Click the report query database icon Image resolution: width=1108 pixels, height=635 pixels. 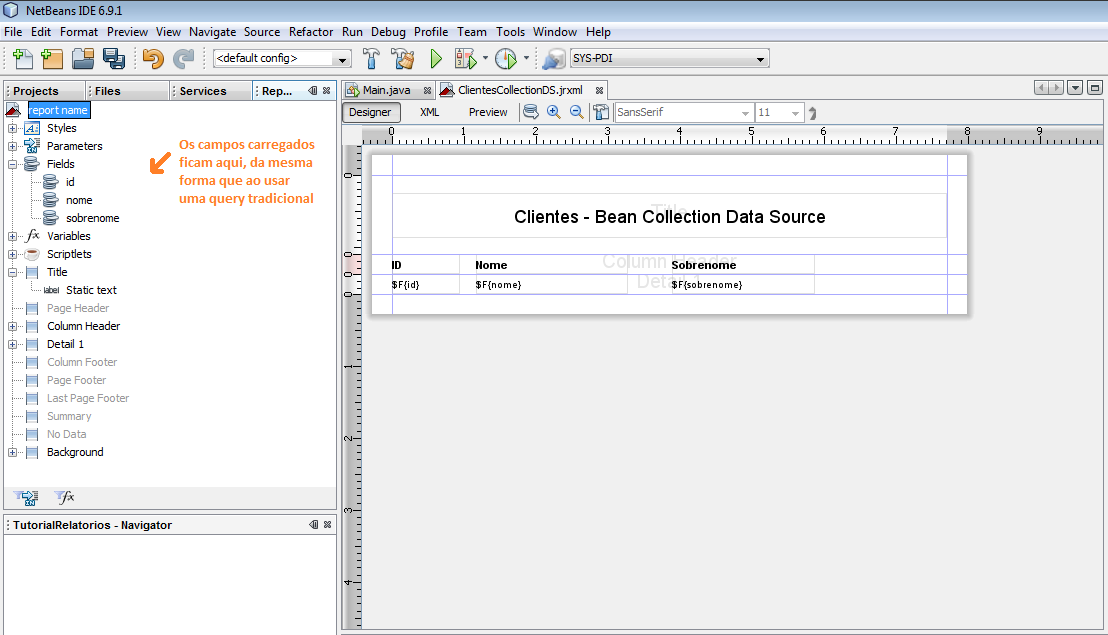coord(531,112)
